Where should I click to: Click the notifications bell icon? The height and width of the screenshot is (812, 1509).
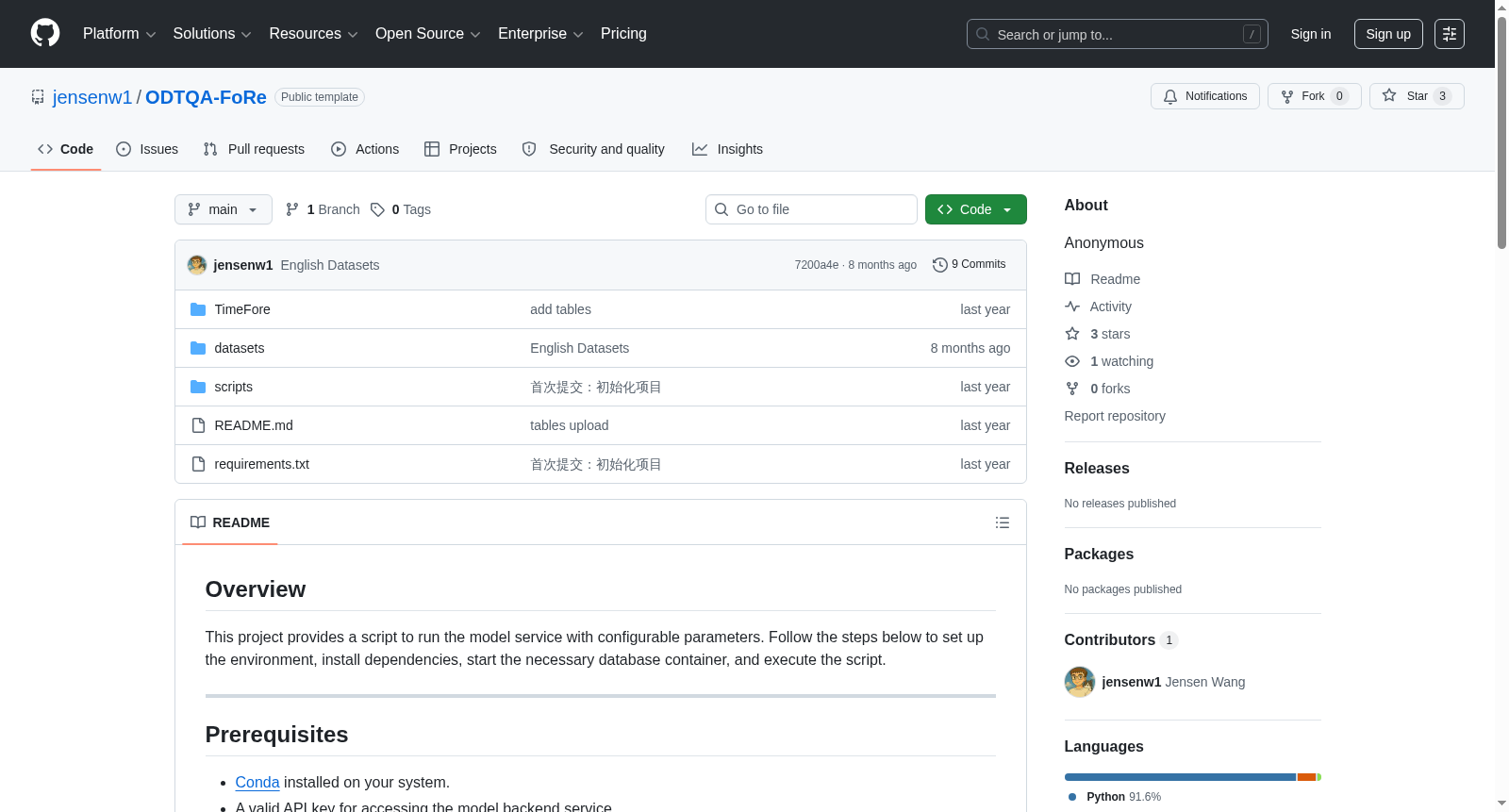point(1170,96)
